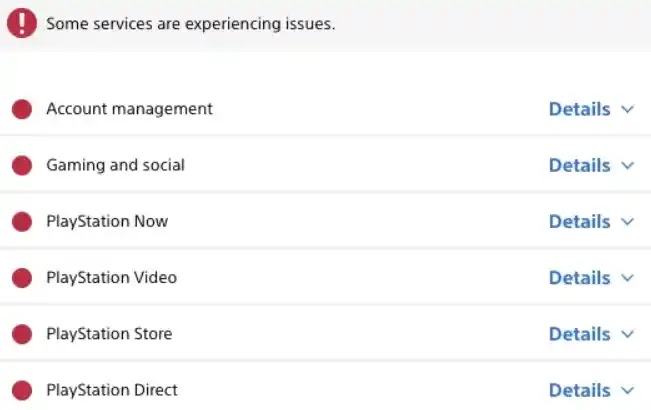Expand the PlayStation Video chevron arrow

(628, 277)
